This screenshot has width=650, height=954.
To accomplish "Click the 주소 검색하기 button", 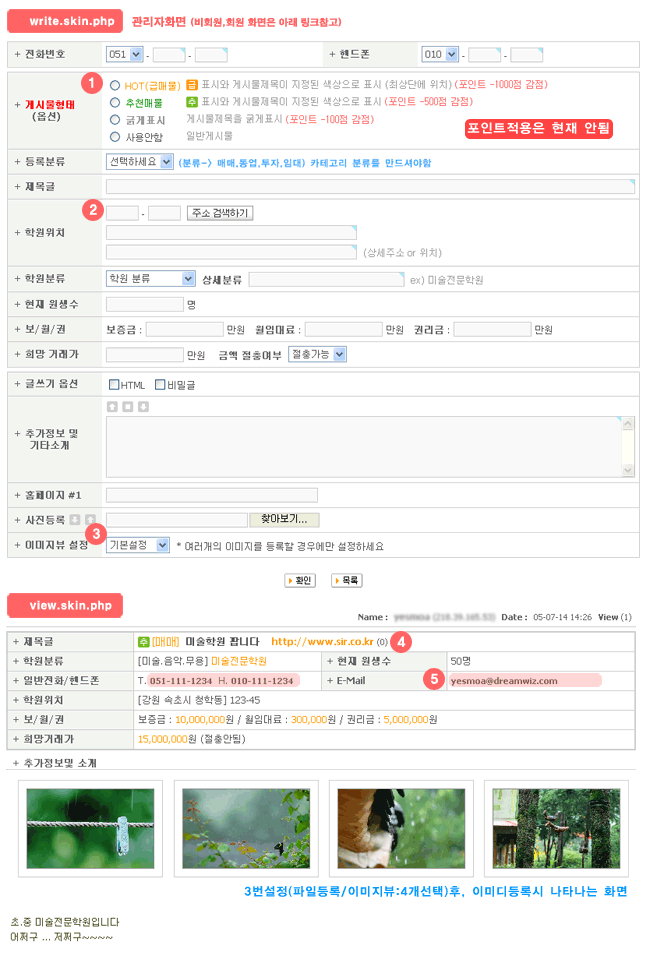I will (x=220, y=213).
